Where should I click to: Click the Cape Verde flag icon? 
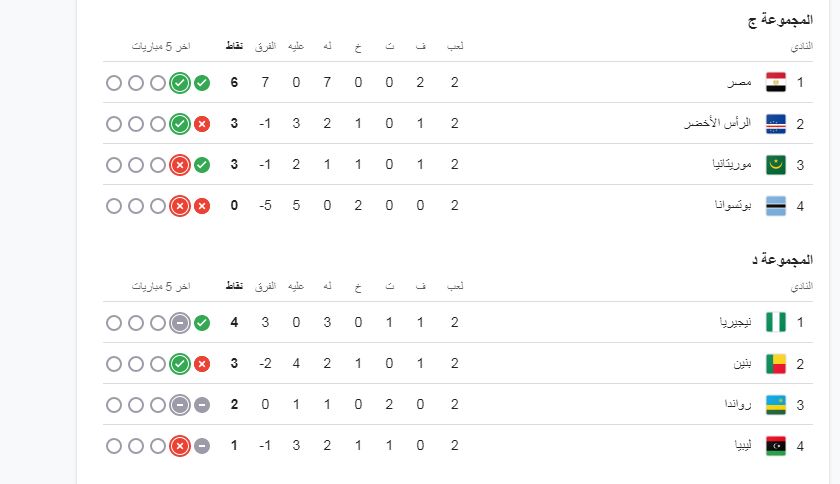click(775, 124)
